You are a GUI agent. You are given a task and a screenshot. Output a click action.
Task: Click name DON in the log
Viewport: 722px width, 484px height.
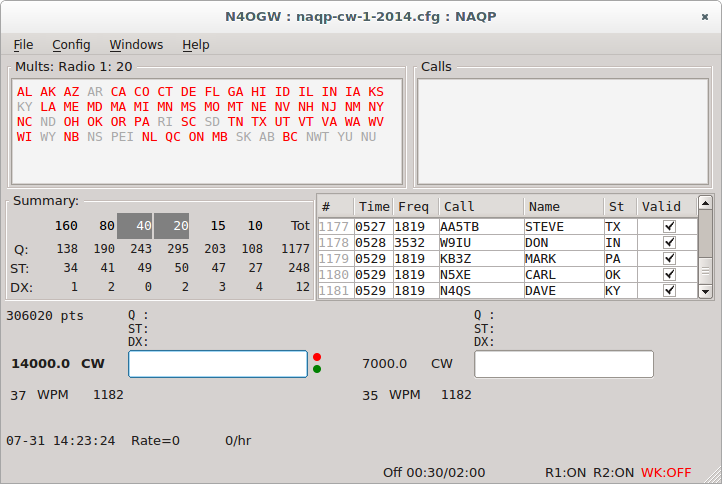[x=536, y=243]
